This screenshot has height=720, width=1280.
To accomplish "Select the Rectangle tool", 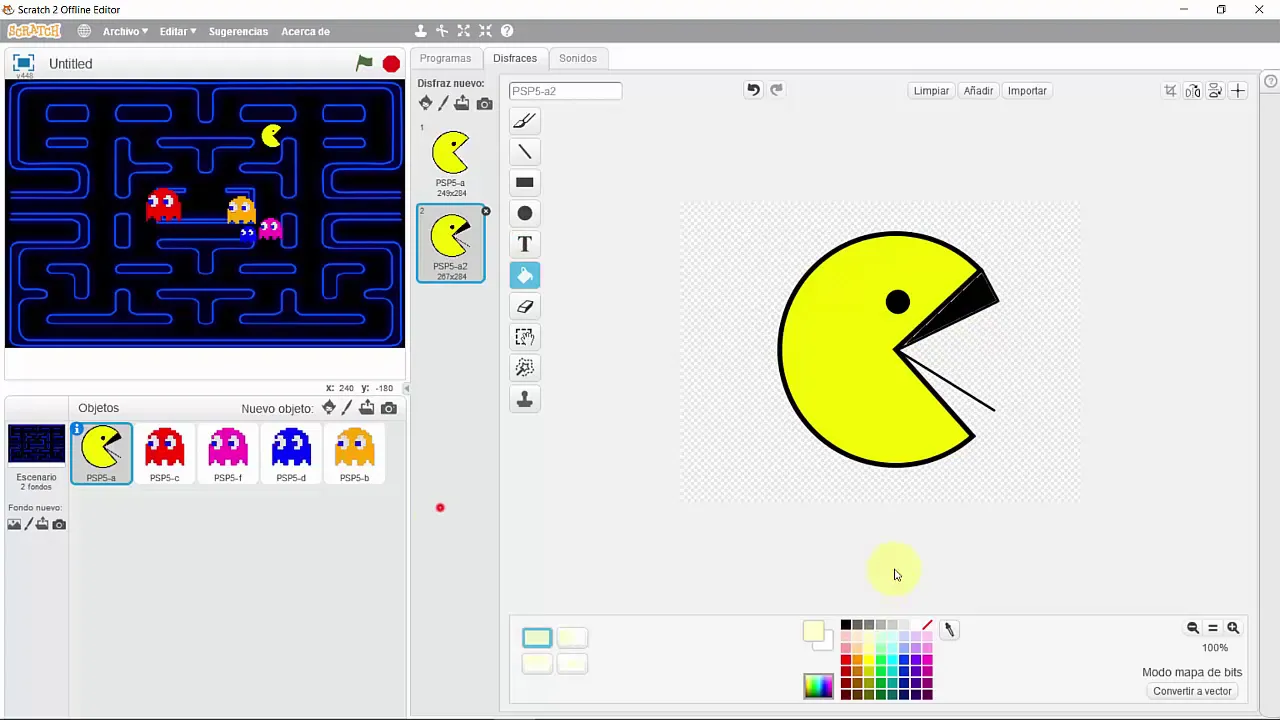I will tap(524, 183).
